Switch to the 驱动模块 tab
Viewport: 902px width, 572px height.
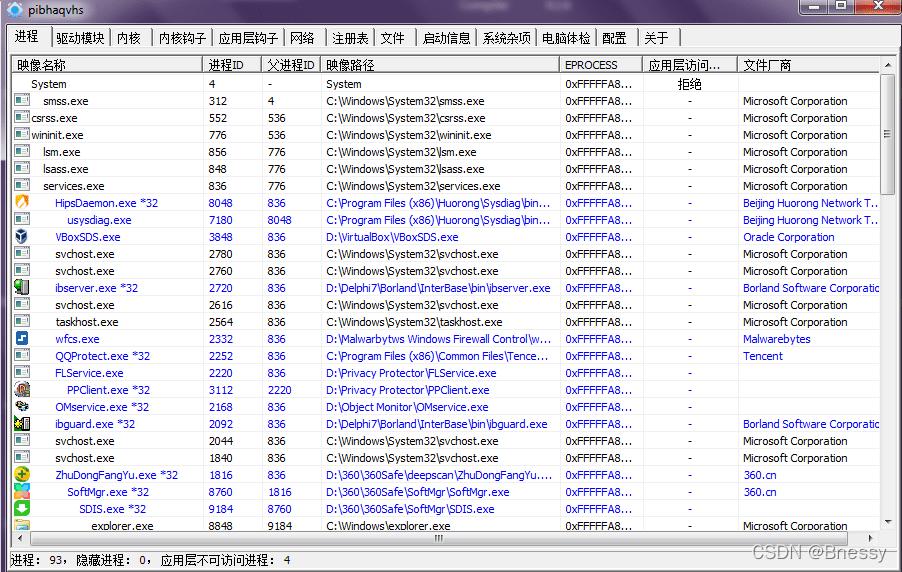[80, 38]
